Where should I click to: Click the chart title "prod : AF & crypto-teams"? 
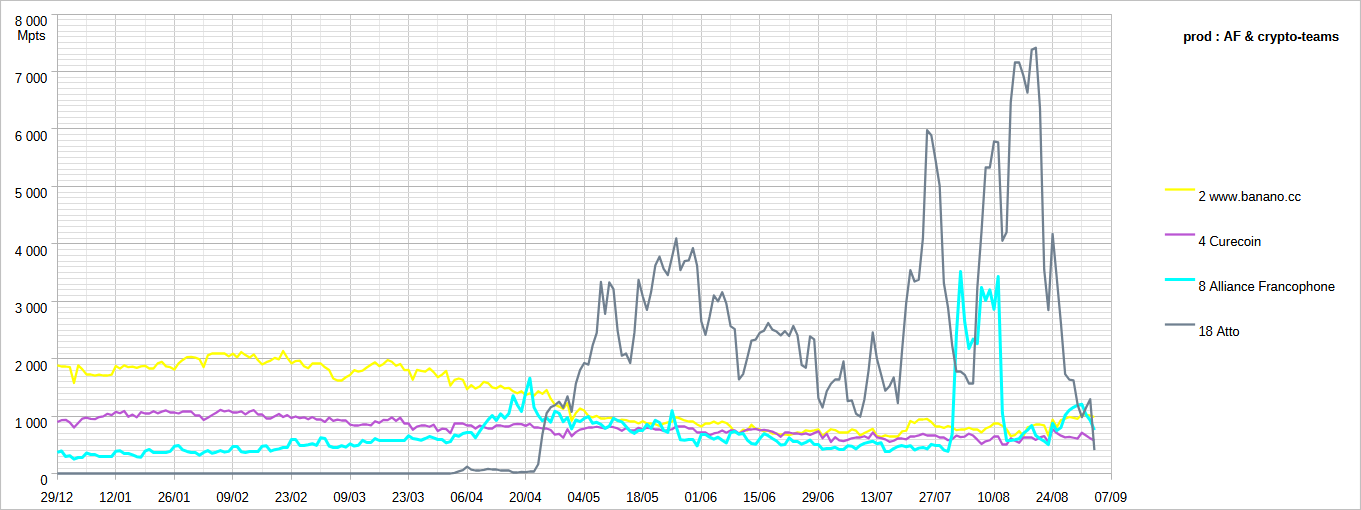click(x=1260, y=37)
